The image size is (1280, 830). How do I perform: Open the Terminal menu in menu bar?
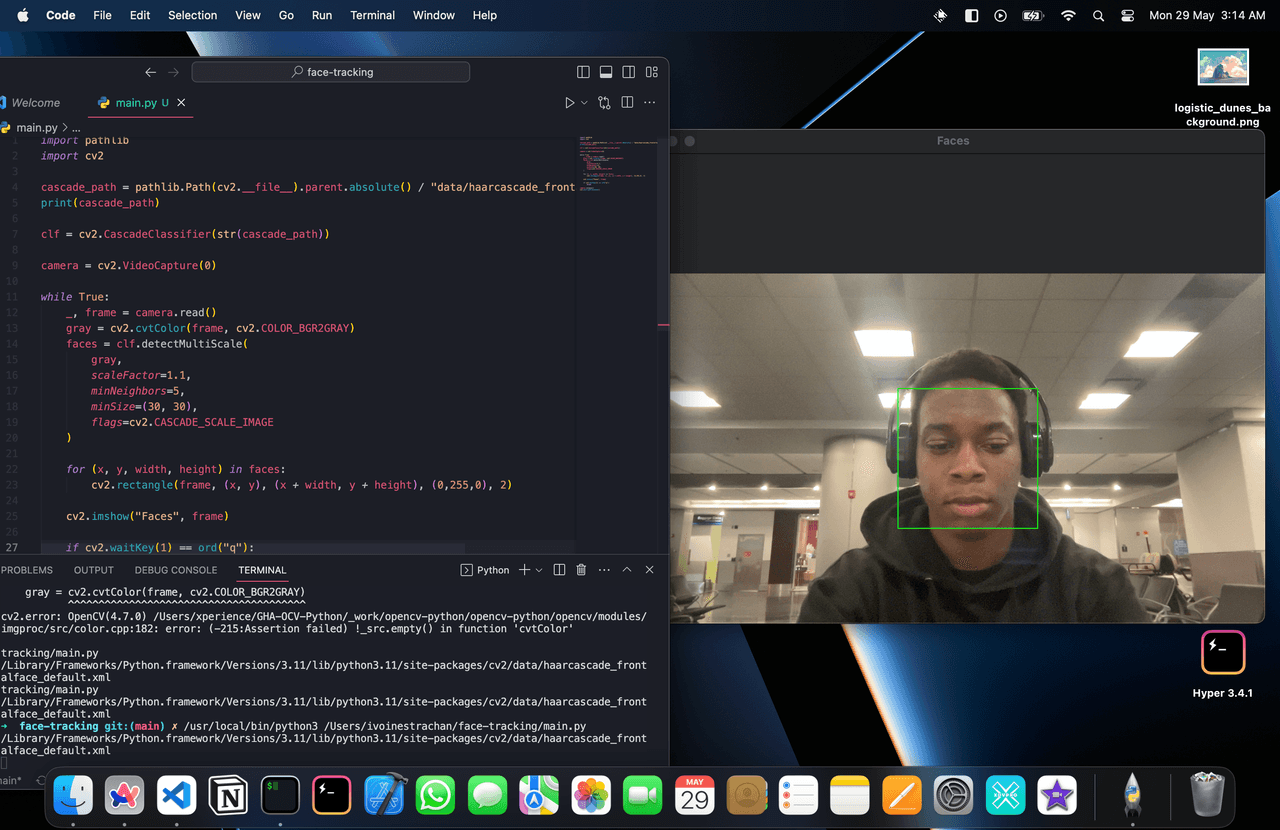(372, 15)
